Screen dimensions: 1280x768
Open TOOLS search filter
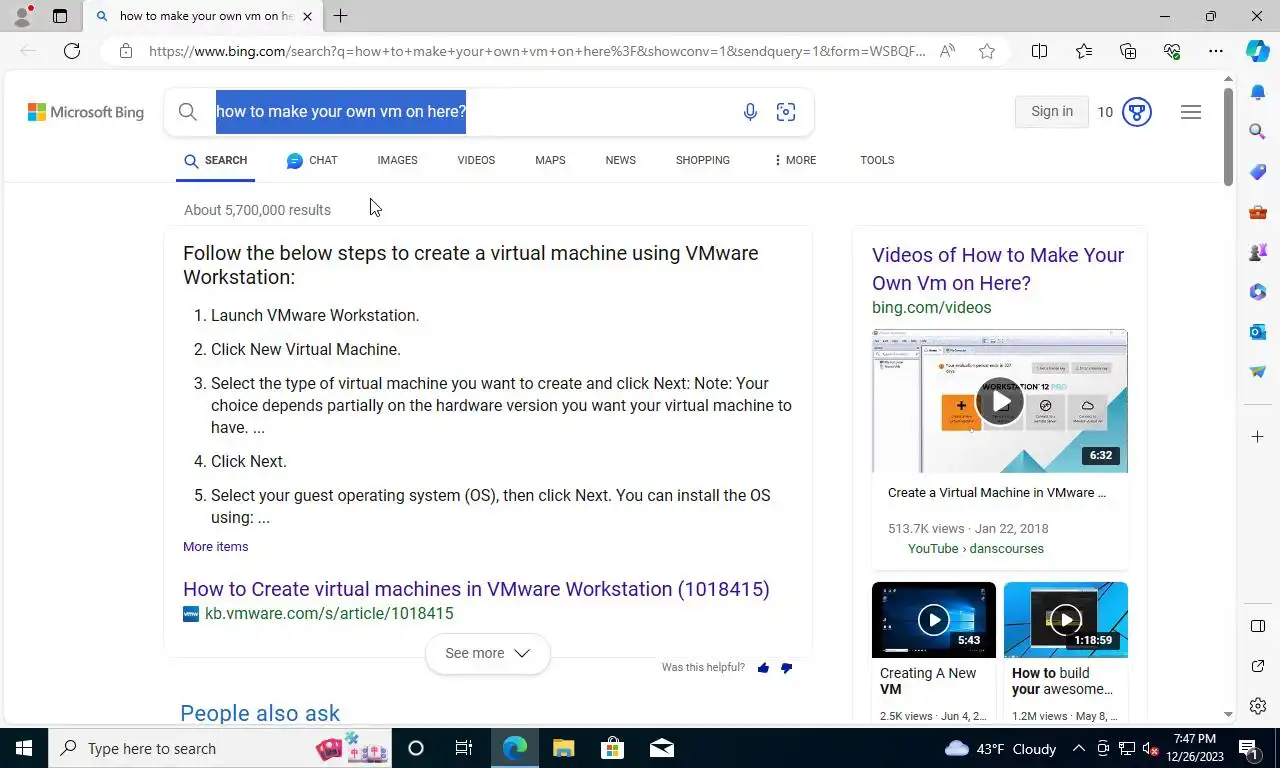tap(877, 160)
